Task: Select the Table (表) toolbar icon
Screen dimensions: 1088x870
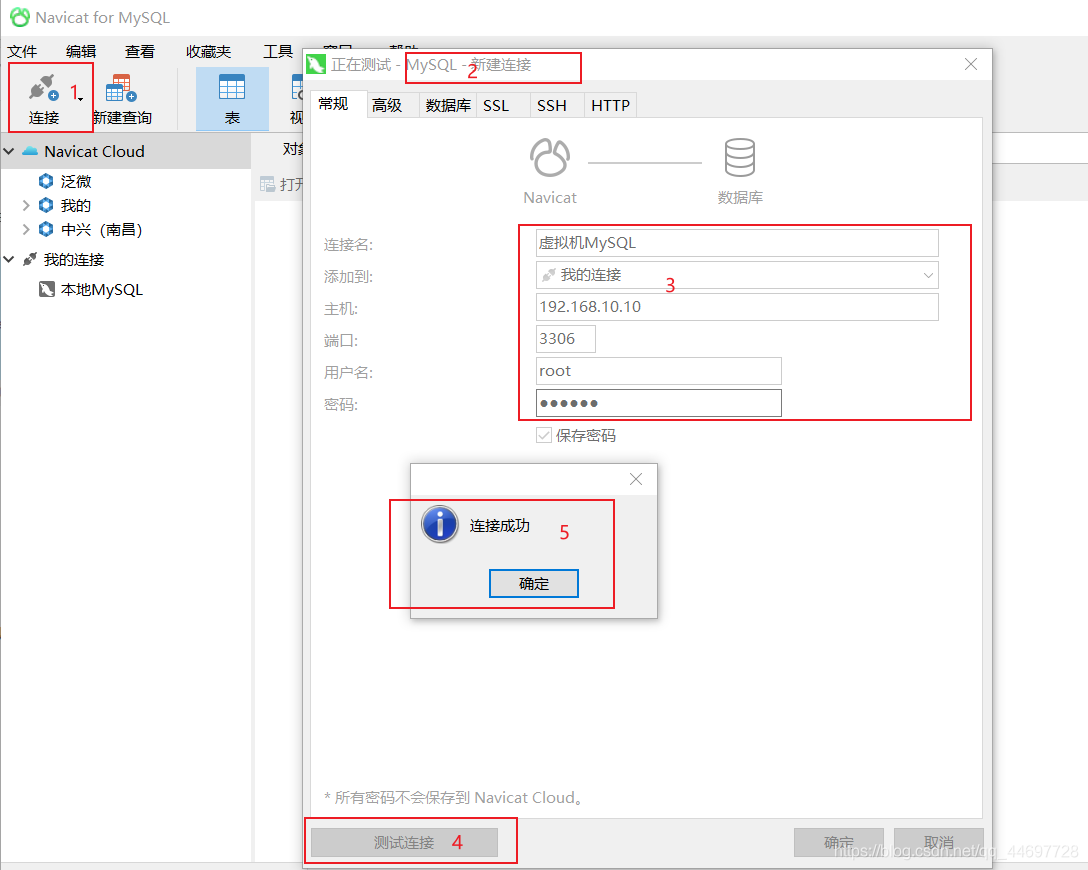Action: pos(232,88)
